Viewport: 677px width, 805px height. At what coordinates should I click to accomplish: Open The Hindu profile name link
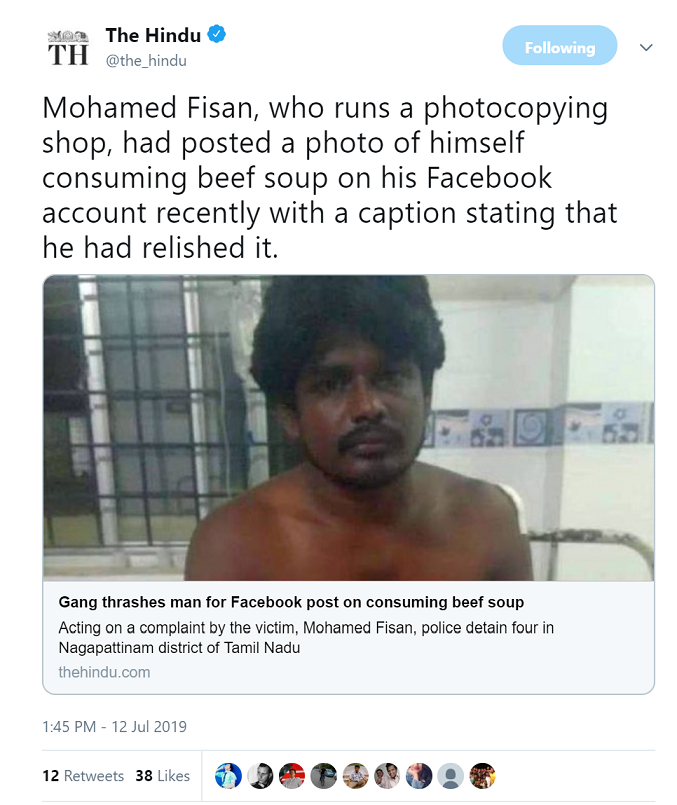click(153, 36)
